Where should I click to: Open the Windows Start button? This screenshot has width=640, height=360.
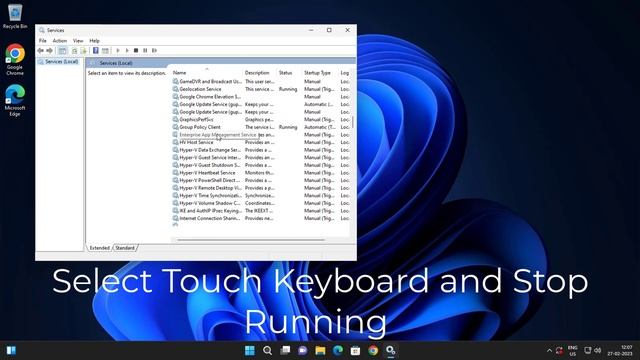[249, 350]
